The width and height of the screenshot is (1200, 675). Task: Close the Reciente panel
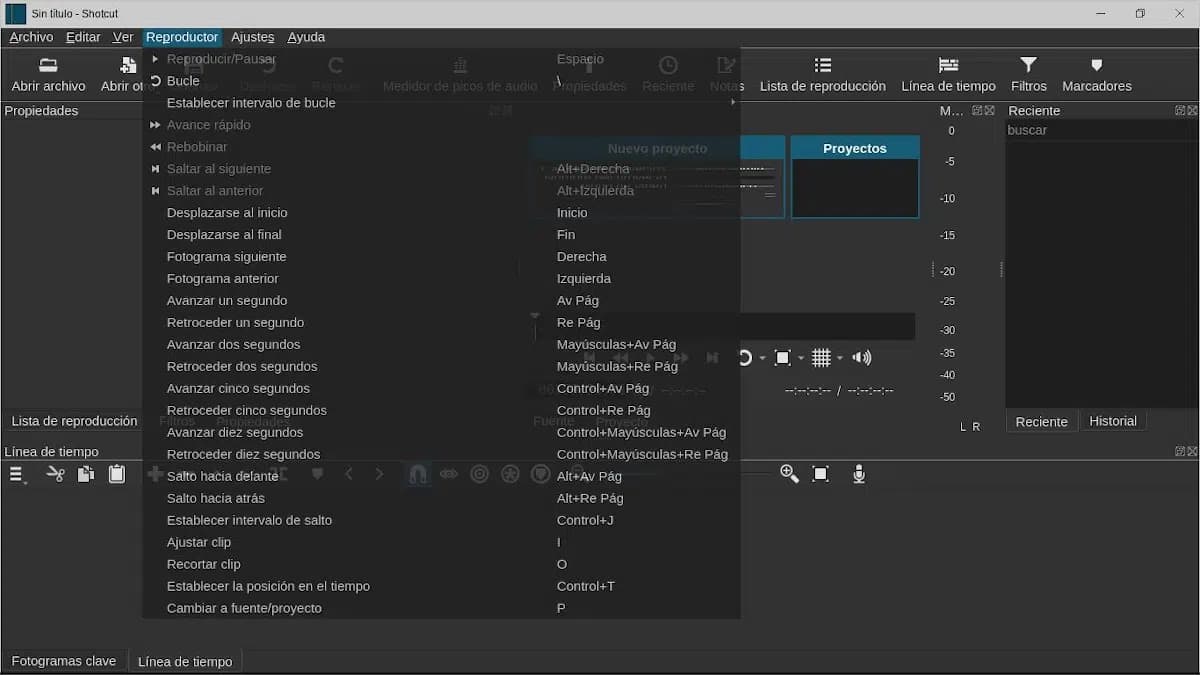click(x=1191, y=111)
